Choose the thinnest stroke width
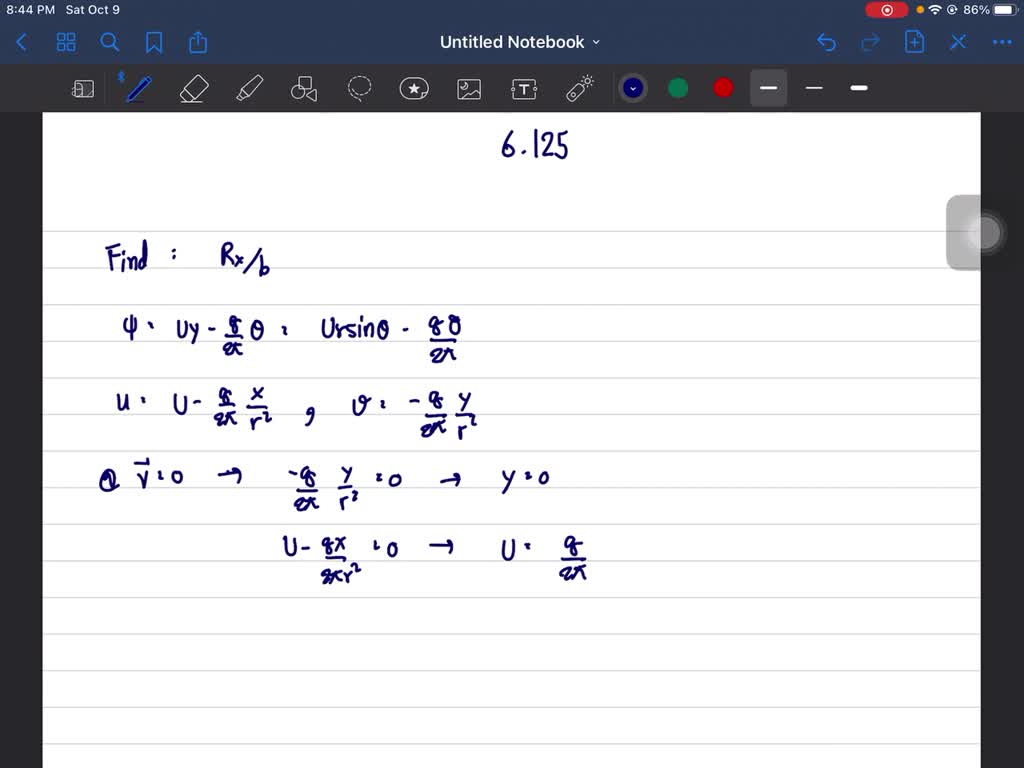Viewport: 1024px width, 768px height. pyautogui.click(x=813, y=88)
